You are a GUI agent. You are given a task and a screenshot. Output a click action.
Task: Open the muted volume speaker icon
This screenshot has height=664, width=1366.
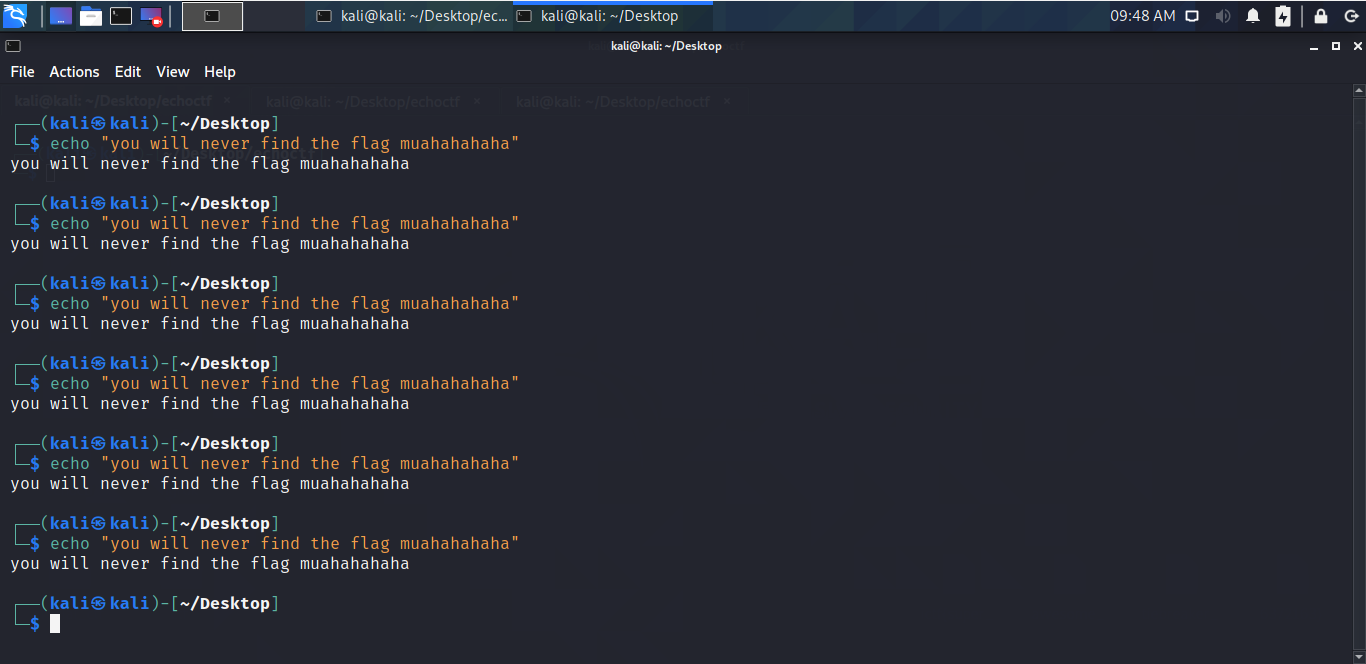[x=1222, y=16]
